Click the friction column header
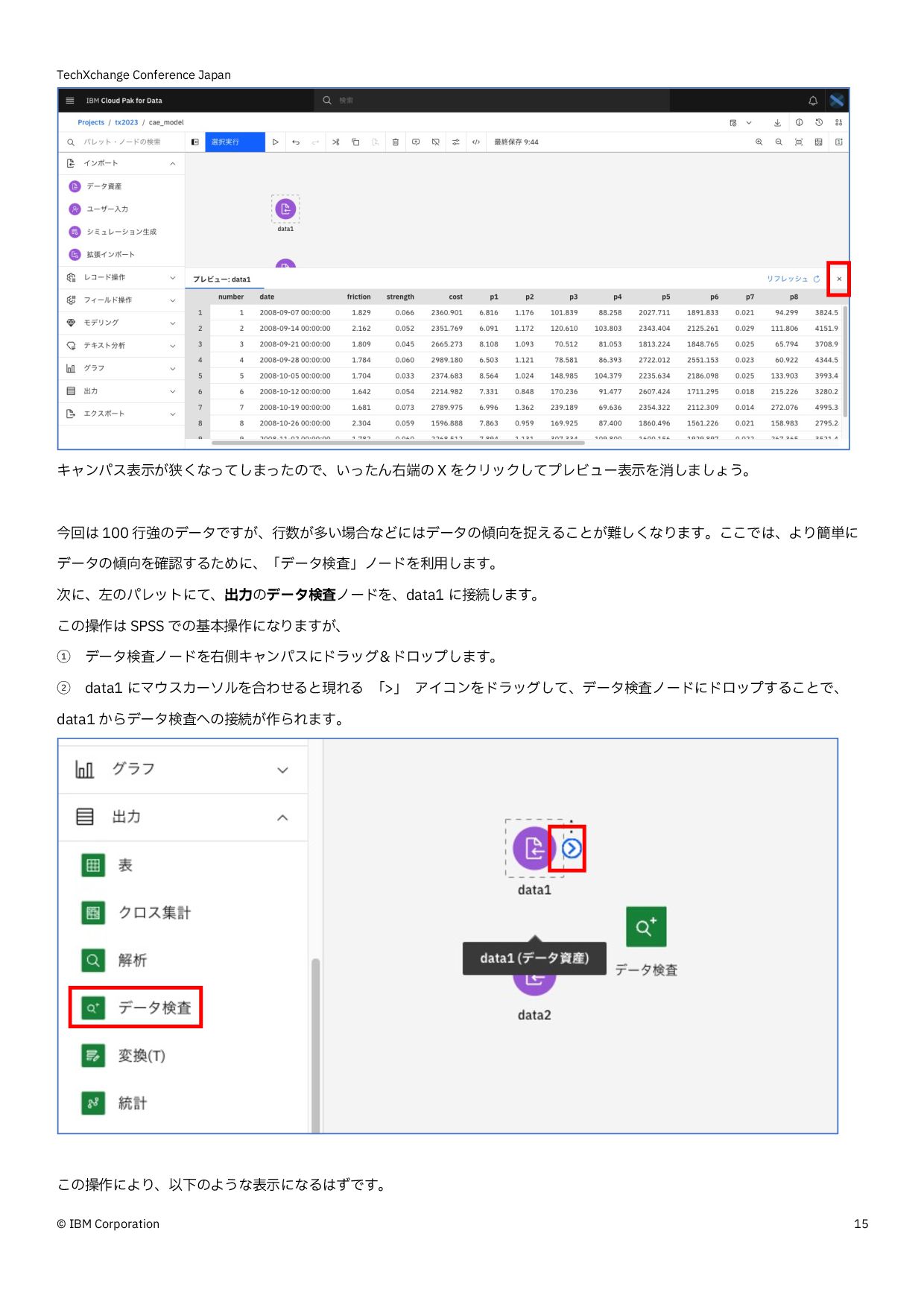924x1307 pixels. [358, 297]
